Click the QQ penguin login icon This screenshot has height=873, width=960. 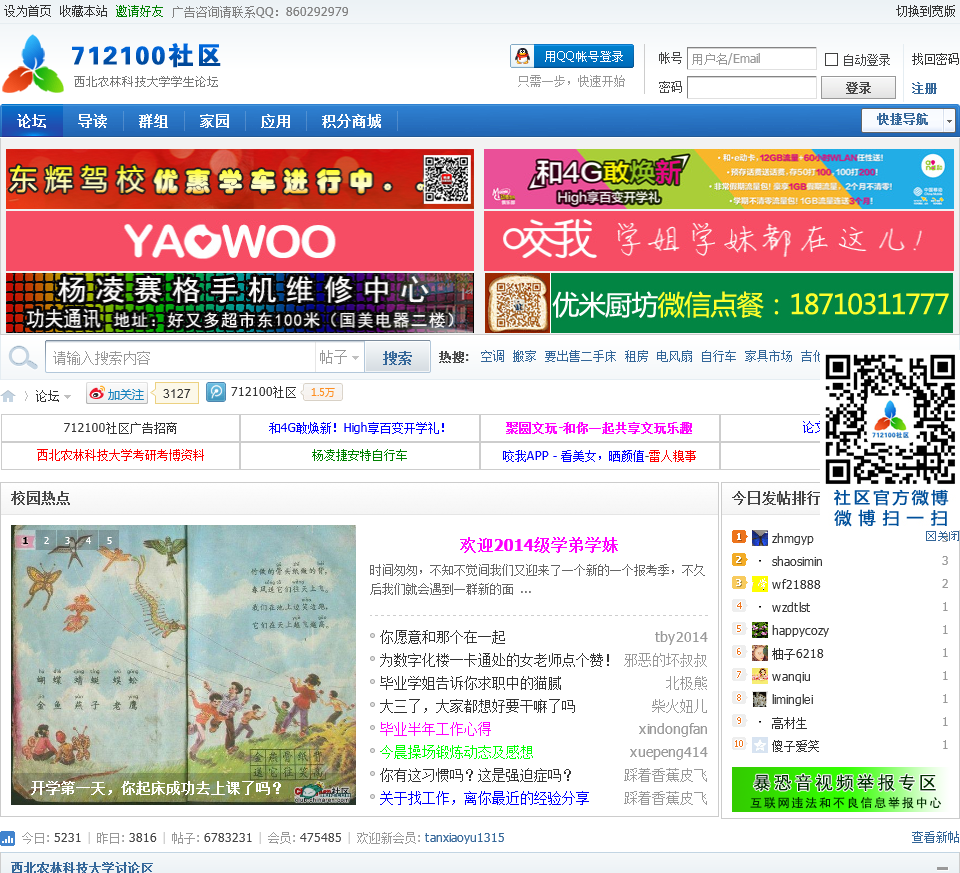(x=522, y=56)
